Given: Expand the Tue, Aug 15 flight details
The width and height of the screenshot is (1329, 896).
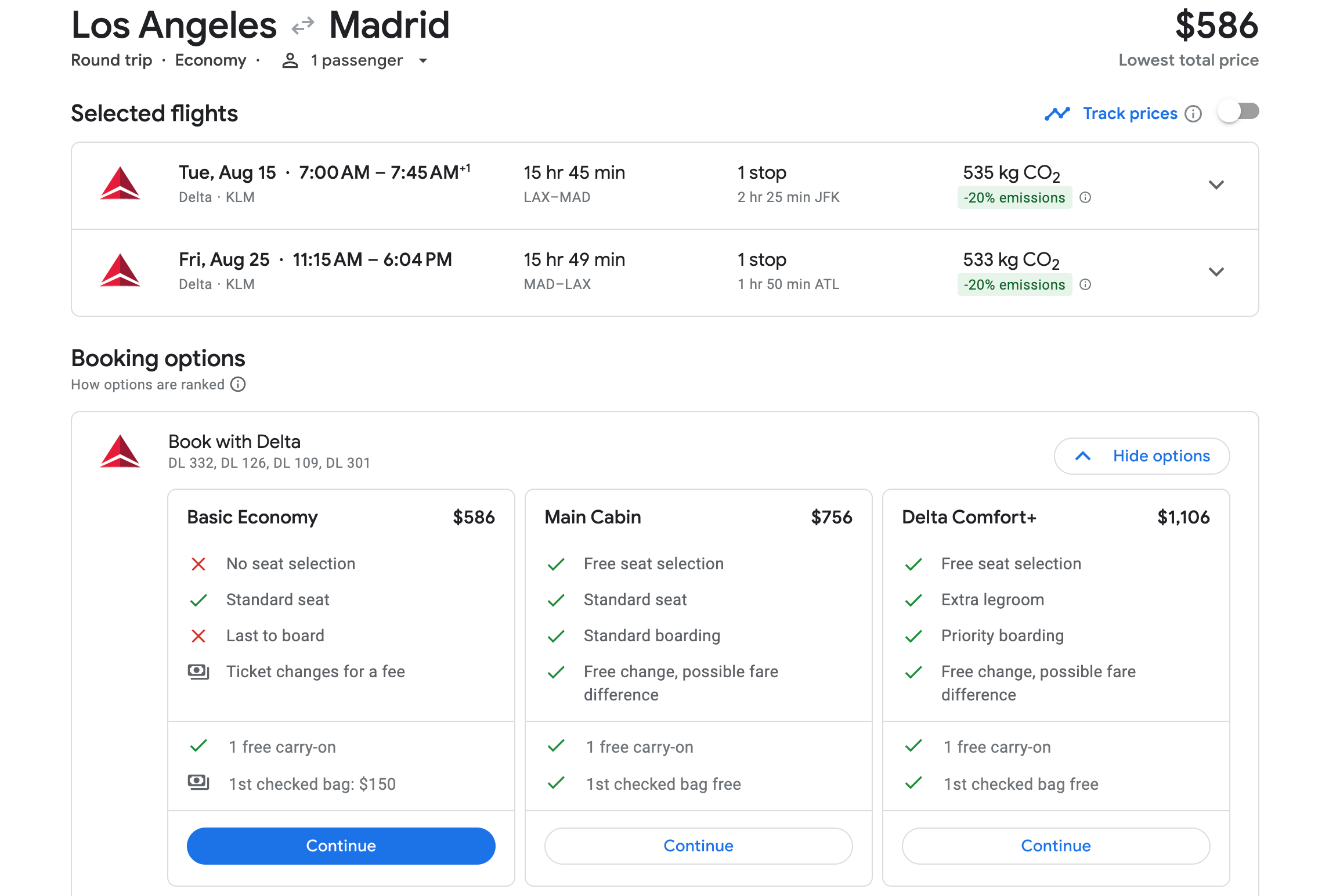Looking at the screenshot, I should pyautogui.click(x=1216, y=185).
